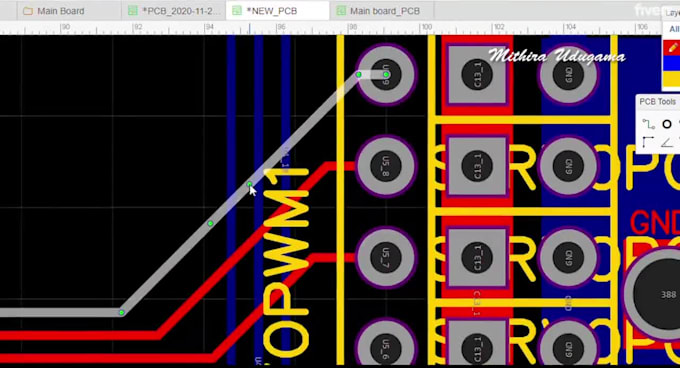
Task: Select the Track routing tool in PCB Tools
Action: click(x=648, y=124)
